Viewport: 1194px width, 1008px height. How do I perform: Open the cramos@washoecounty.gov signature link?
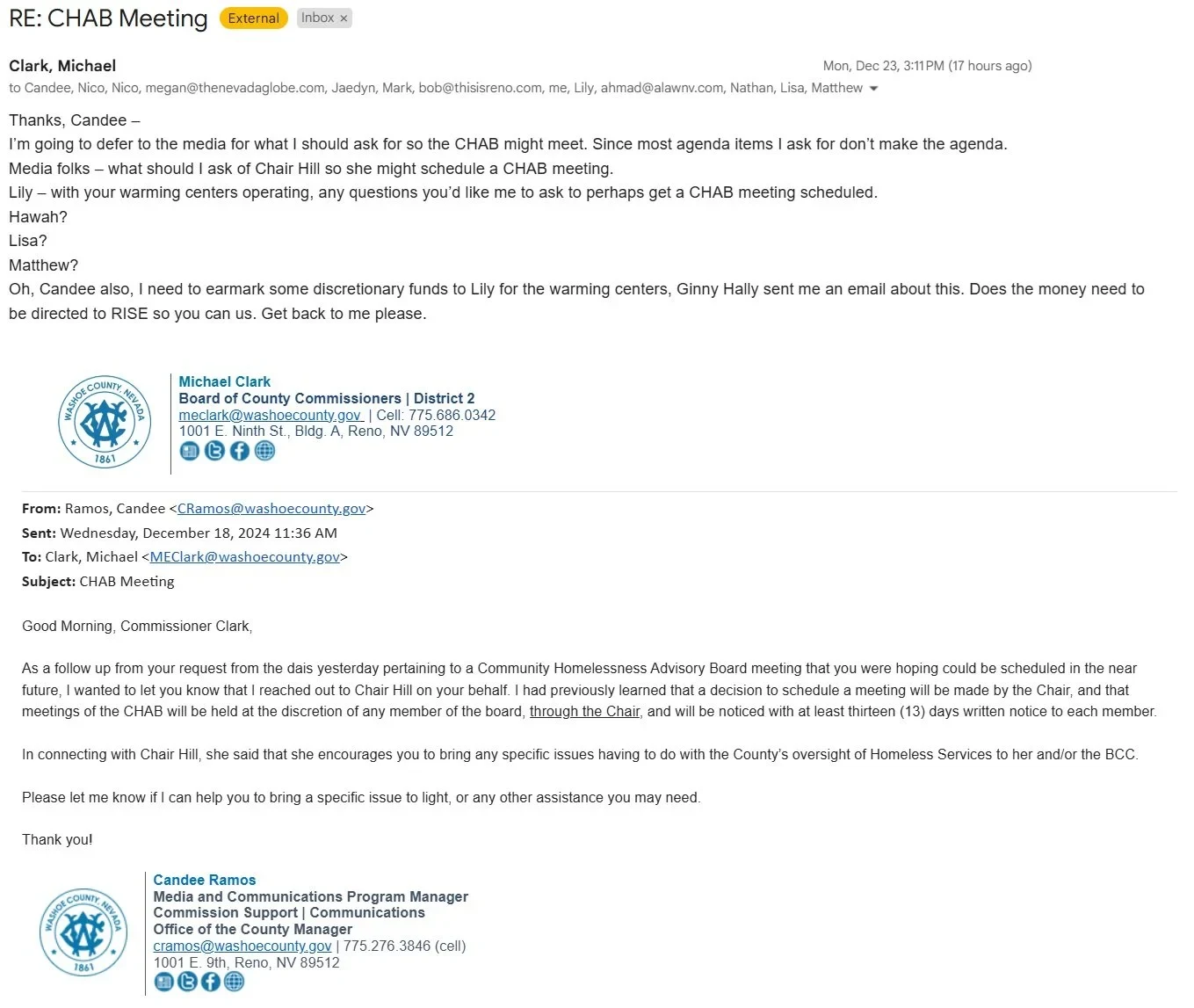[242, 946]
